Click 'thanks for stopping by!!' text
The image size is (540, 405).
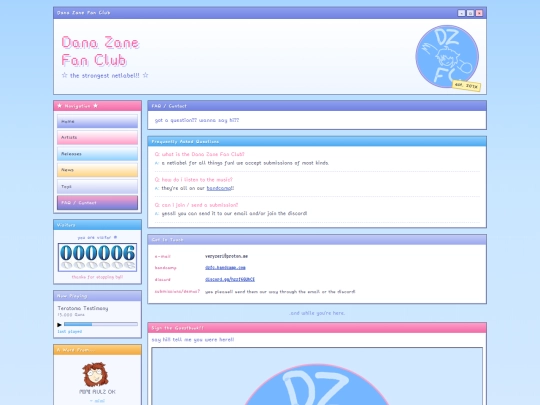click(97, 277)
